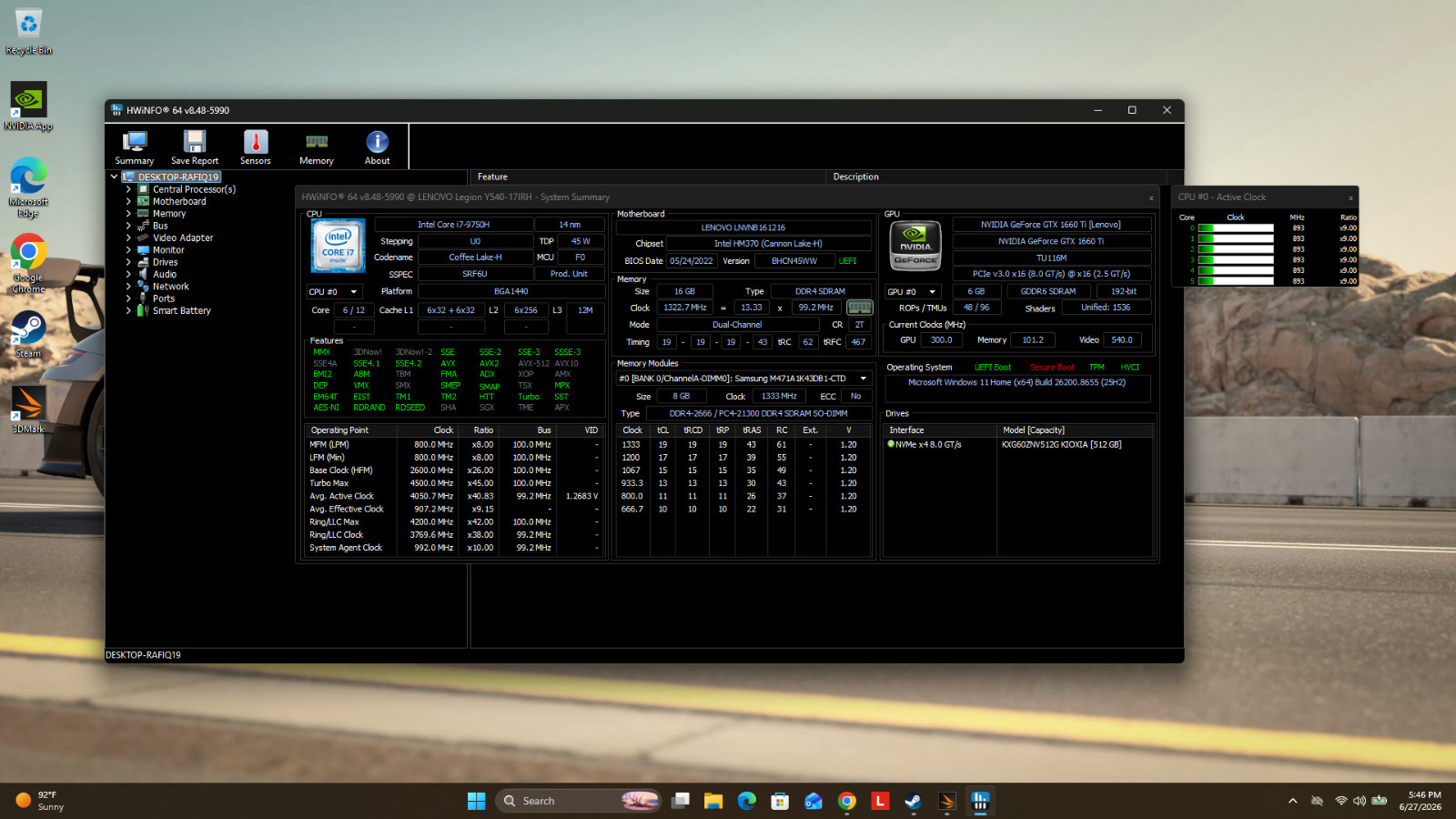Image resolution: width=1456 pixels, height=819 pixels.
Task: Open the Google Chrome desktop shortcut
Action: (x=28, y=264)
